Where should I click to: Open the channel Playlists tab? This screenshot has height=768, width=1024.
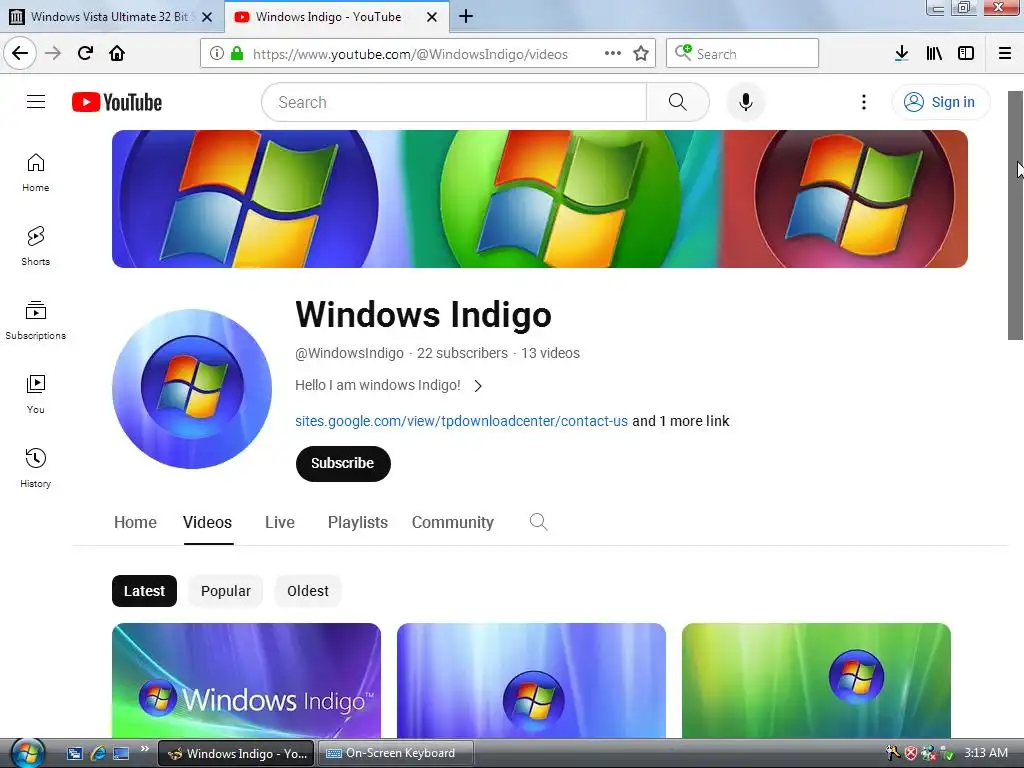click(x=358, y=522)
